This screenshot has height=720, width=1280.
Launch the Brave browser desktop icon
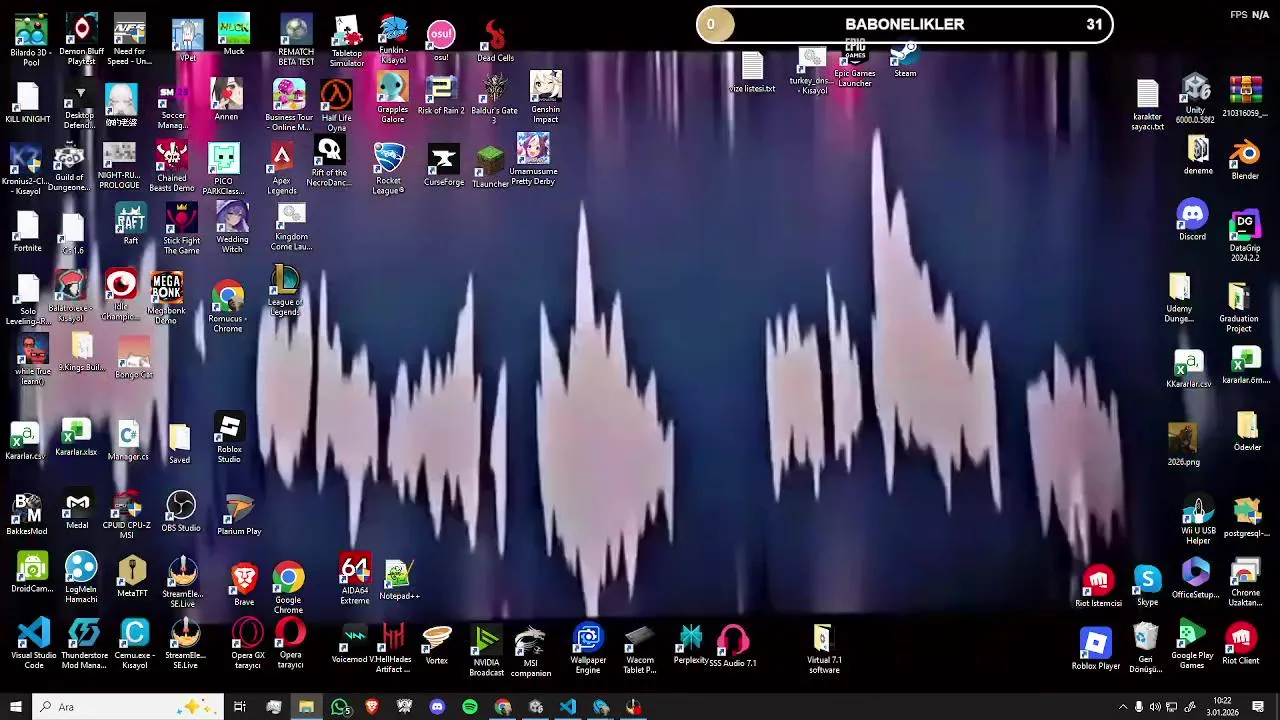(x=244, y=585)
